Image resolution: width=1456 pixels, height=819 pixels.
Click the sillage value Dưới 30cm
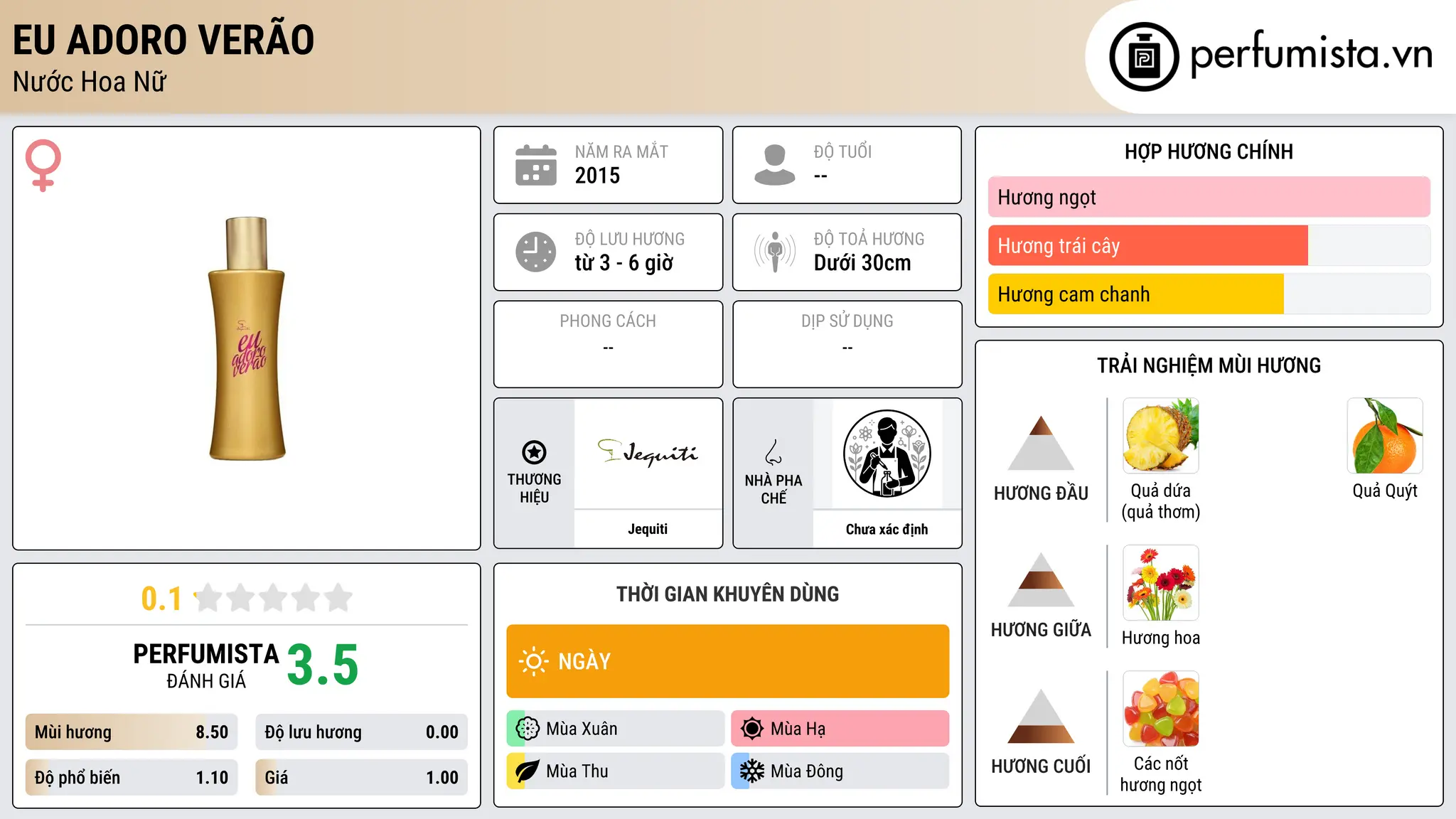[862, 263]
